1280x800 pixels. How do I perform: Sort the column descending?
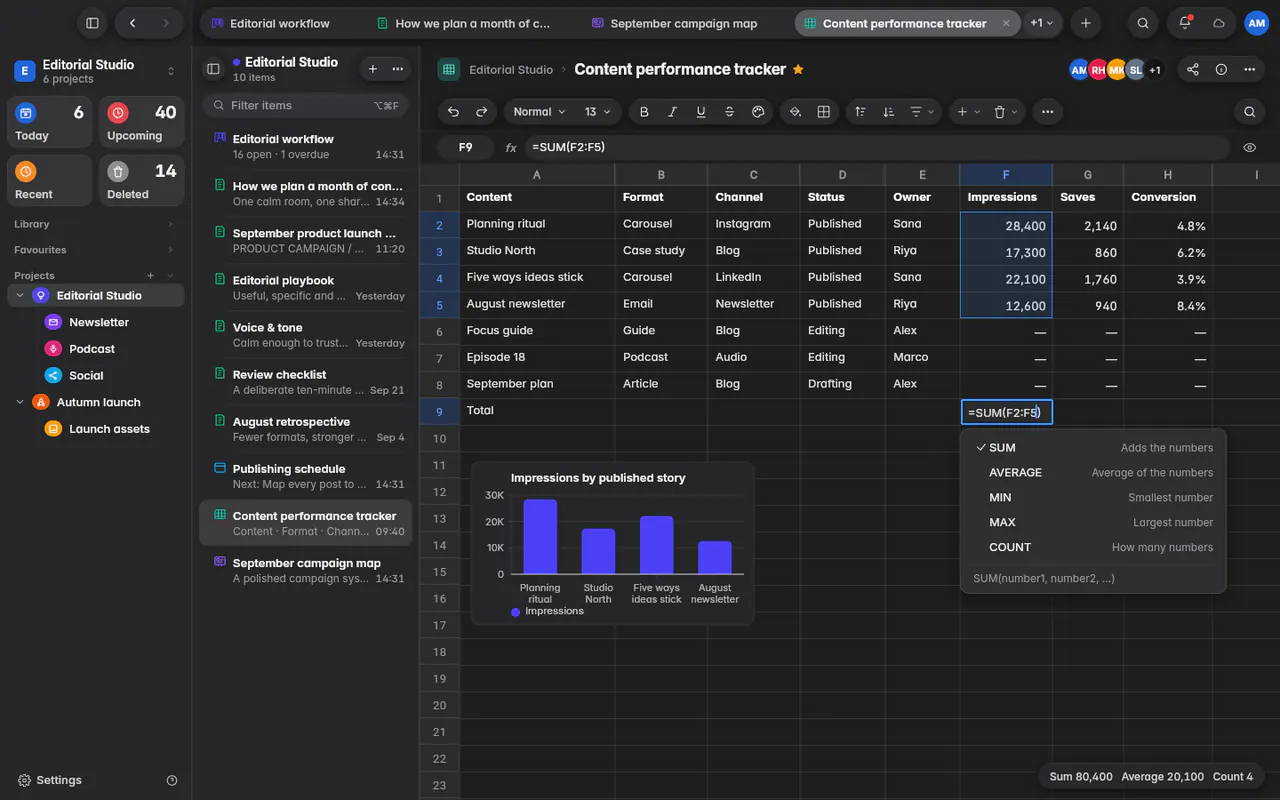click(x=889, y=112)
